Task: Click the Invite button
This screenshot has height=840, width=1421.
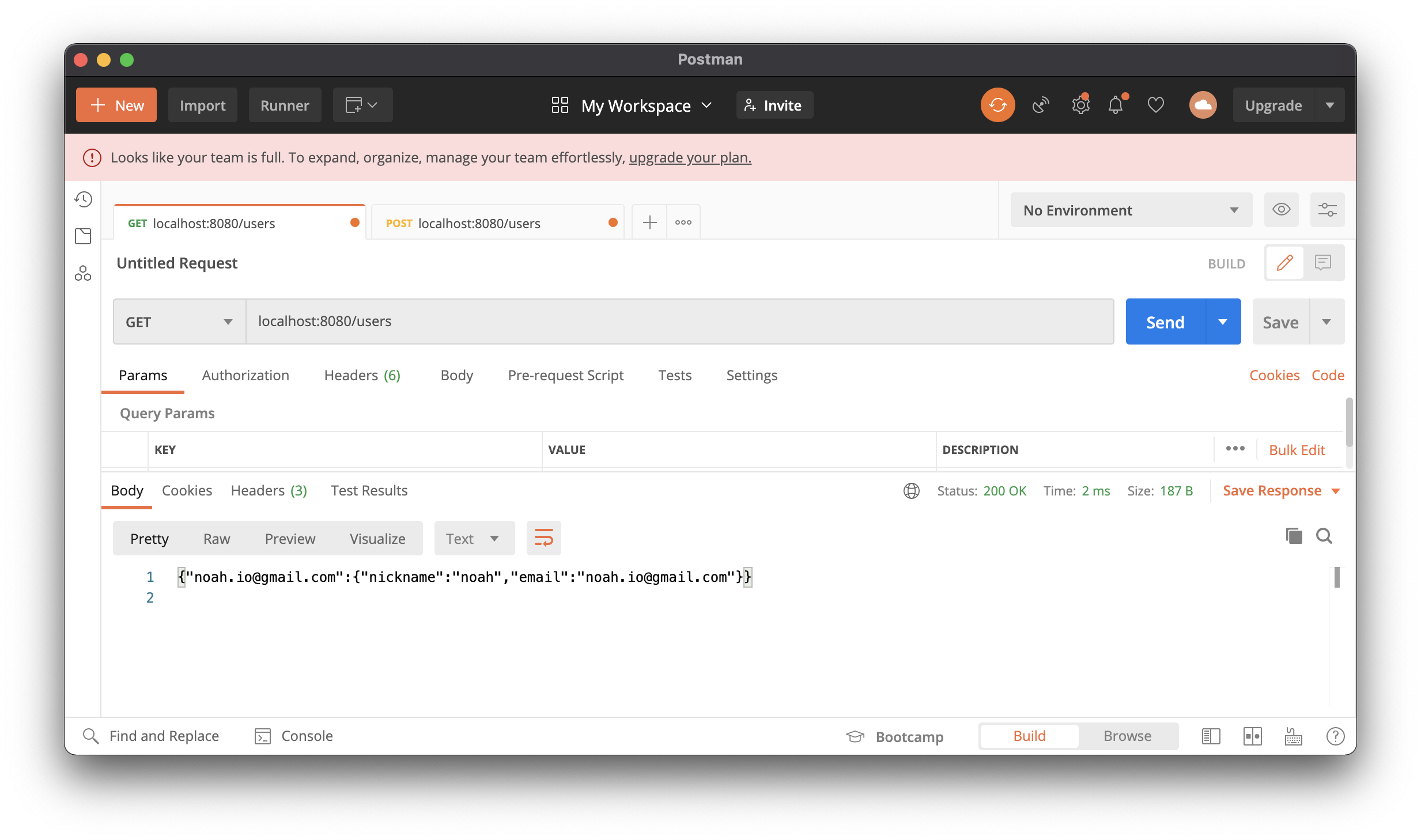Action: pos(774,105)
